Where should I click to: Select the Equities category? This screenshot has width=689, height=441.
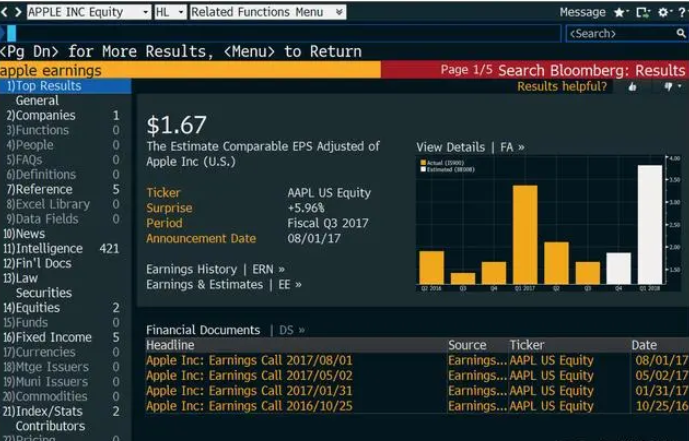pyautogui.click(x=65, y=307)
